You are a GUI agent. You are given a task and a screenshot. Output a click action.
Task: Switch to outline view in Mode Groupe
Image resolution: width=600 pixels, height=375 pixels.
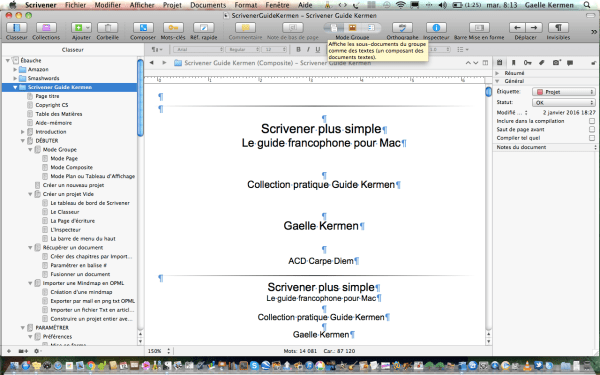point(371,28)
